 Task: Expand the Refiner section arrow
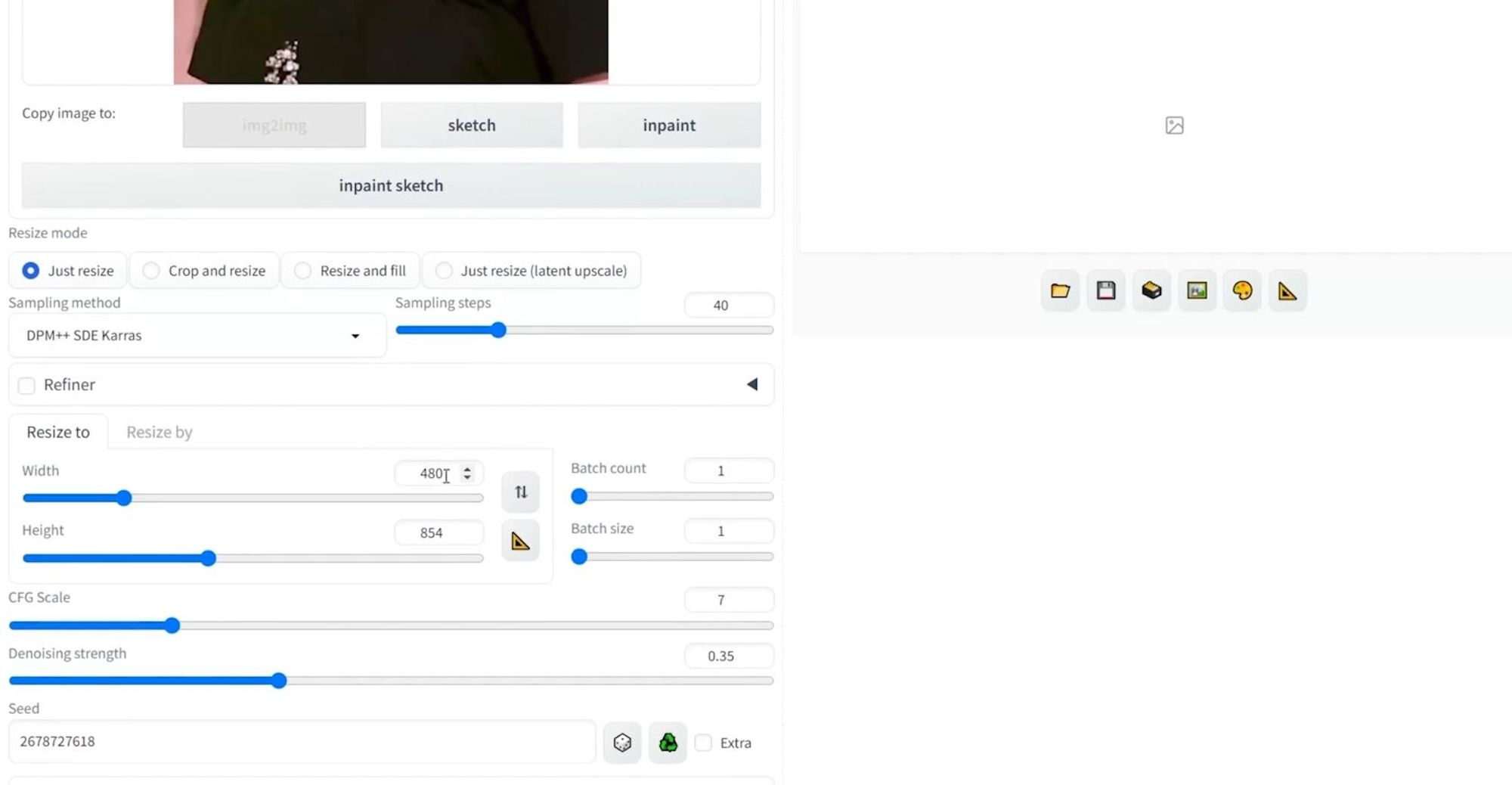coord(752,384)
